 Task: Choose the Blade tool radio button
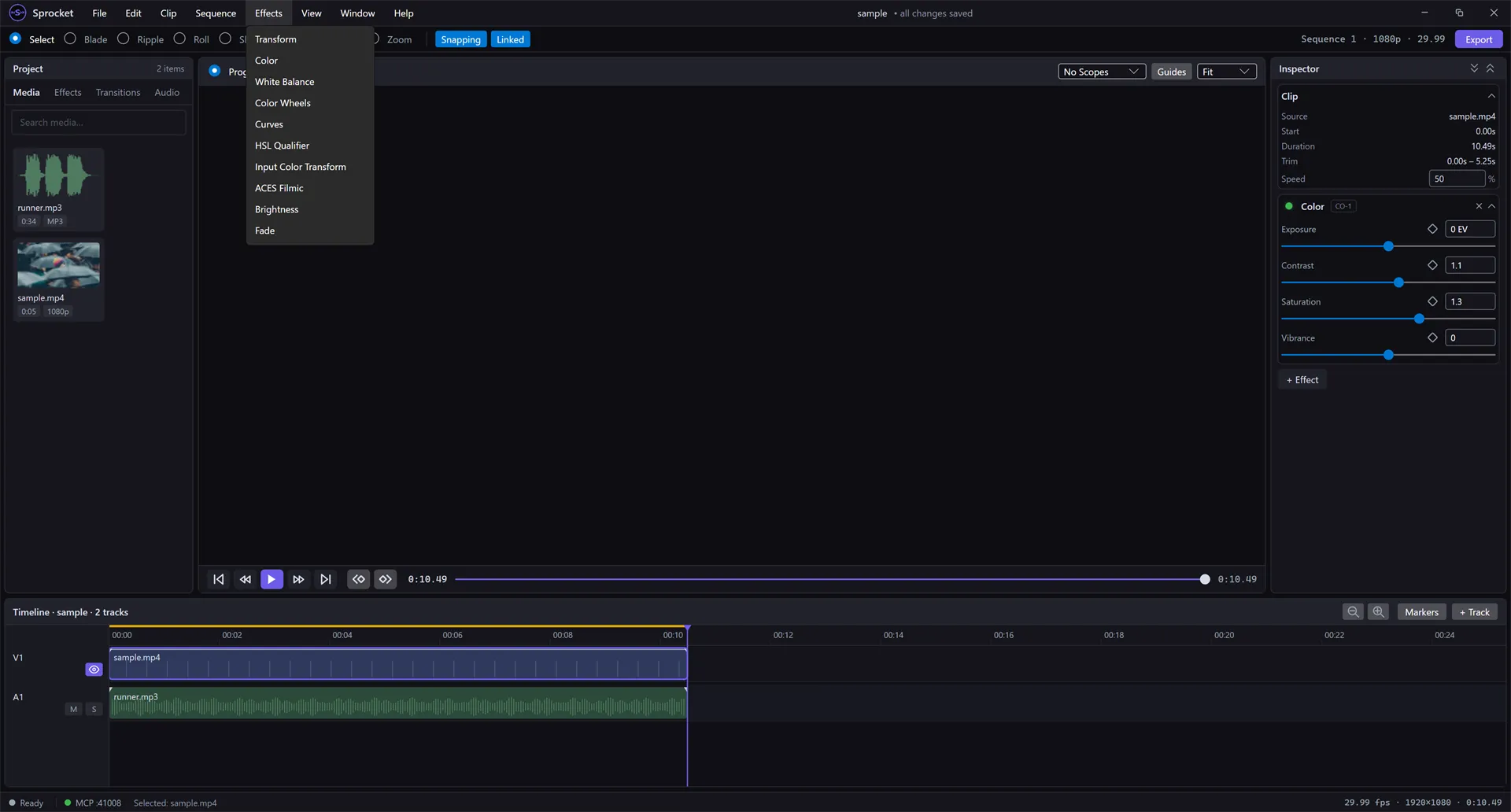point(70,39)
